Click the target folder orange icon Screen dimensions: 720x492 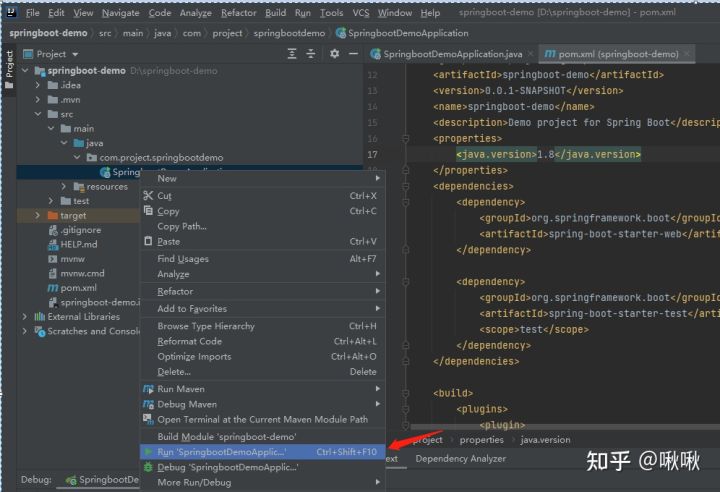tap(53, 215)
